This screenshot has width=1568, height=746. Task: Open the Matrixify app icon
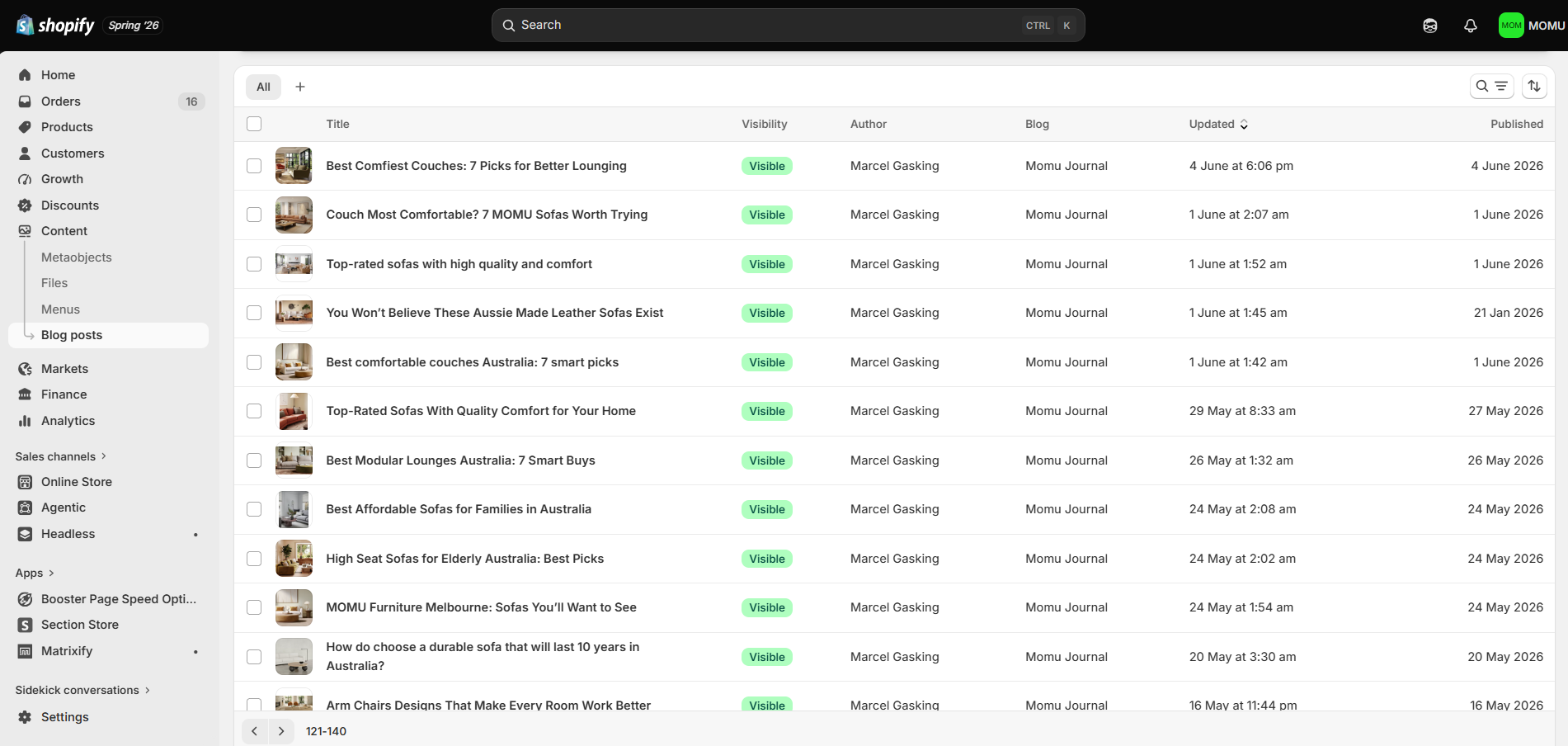tap(25, 651)
